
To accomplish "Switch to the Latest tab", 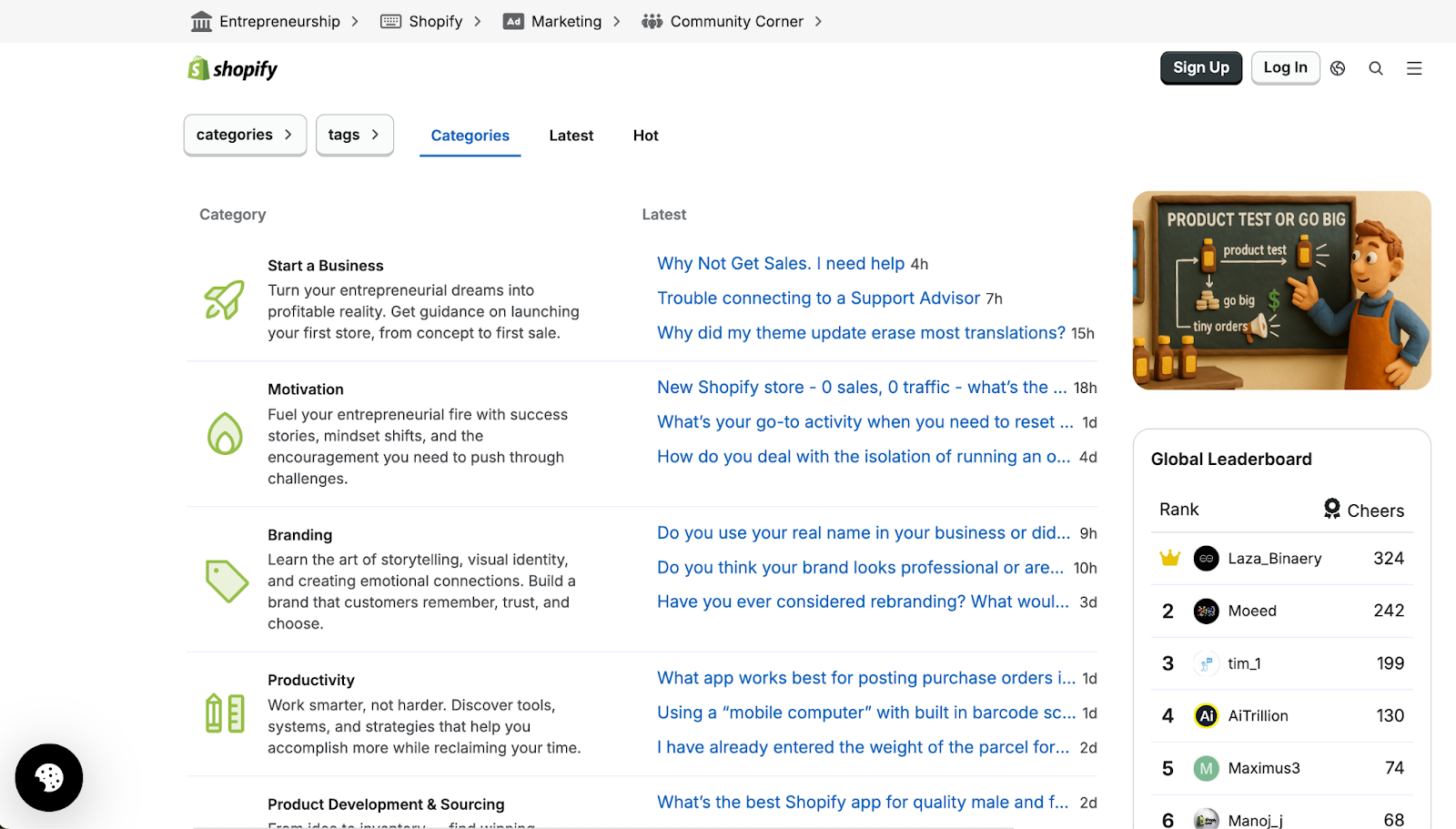I will (571, 136).
